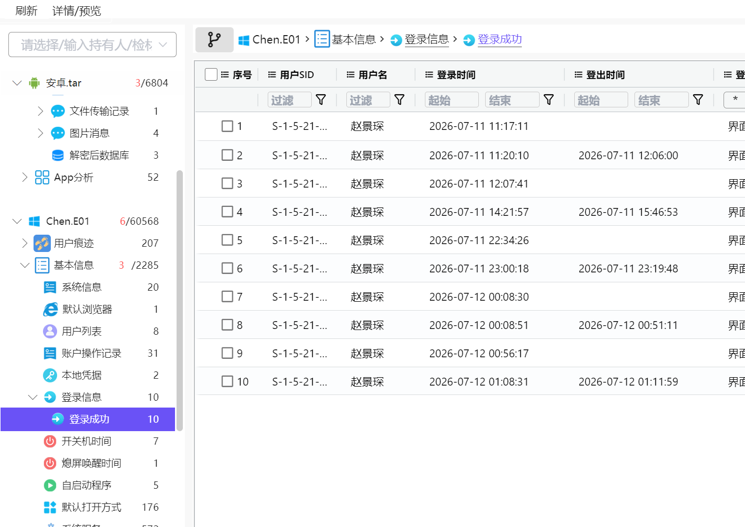The image size is (745, 527).
Task: Expand the 用户痕迹 node
Action: coord(25,243)
